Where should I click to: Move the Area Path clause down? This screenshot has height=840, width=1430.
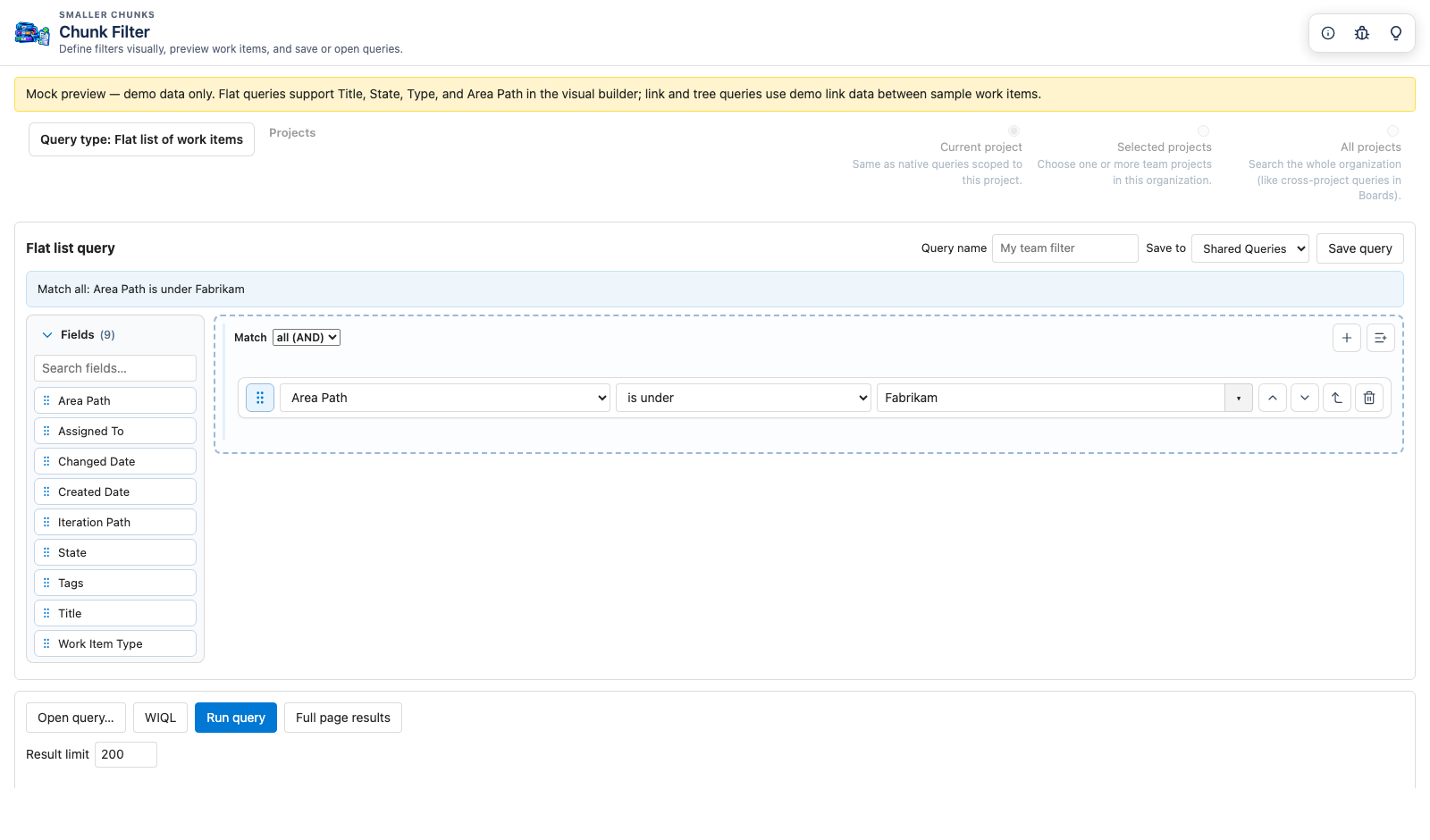tap(1305, 398)
